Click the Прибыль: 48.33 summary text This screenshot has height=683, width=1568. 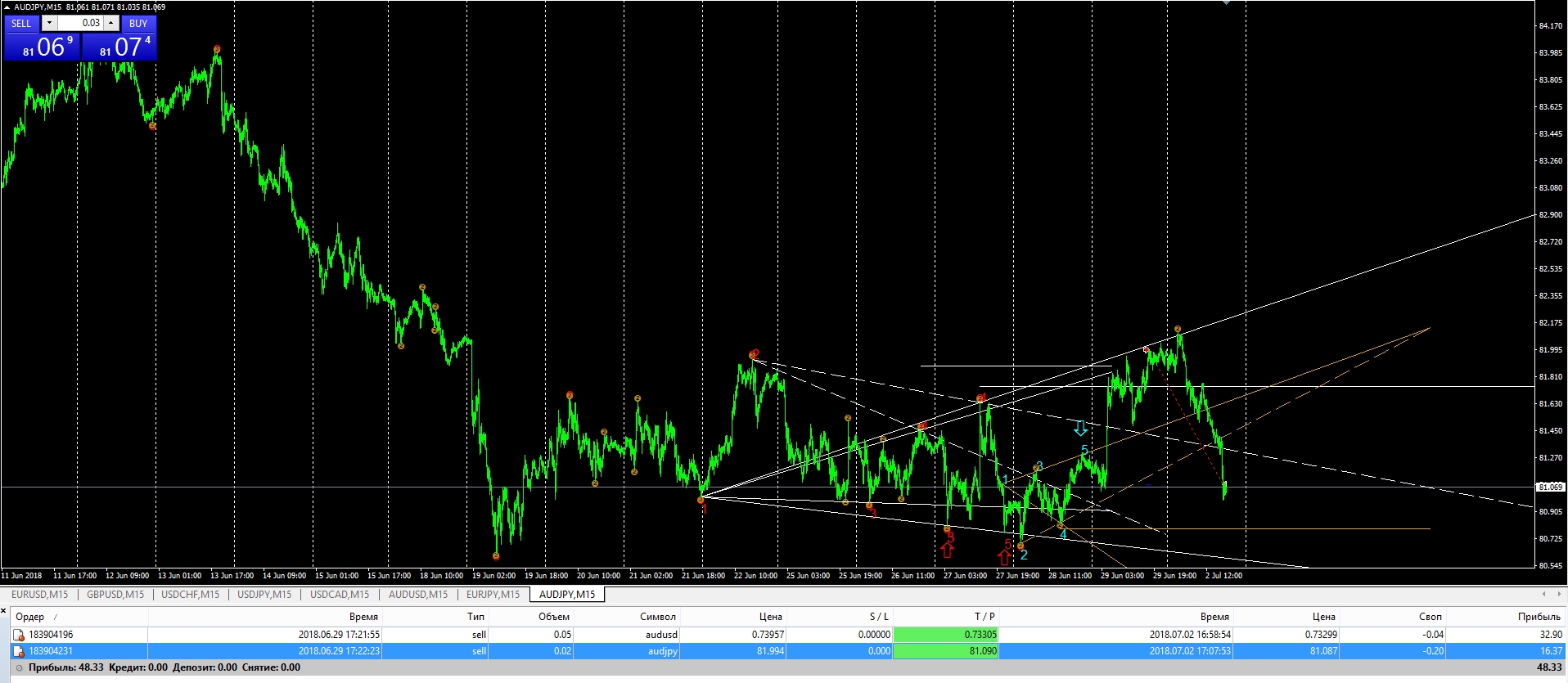(x=66, y=667)
